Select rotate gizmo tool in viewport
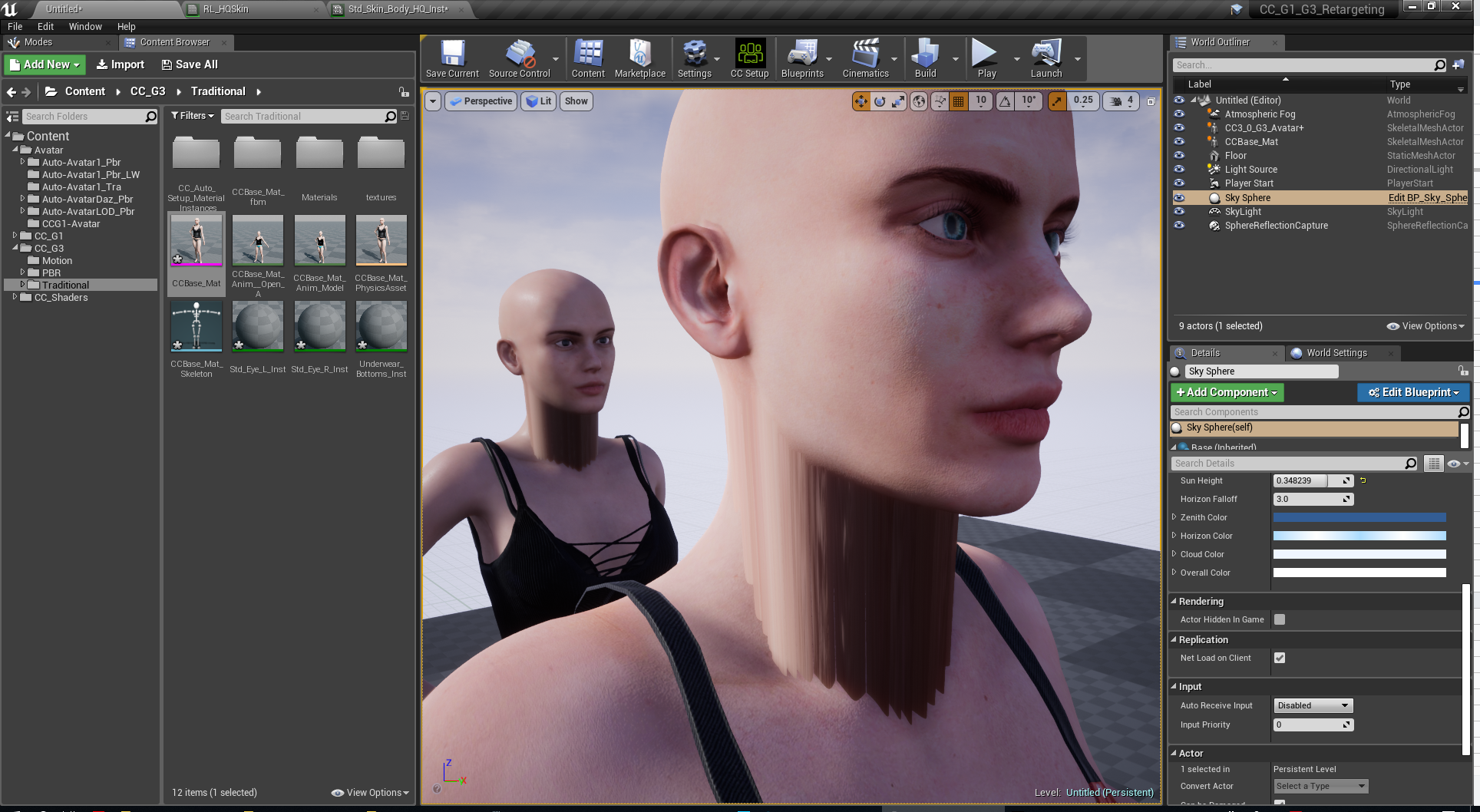 pos(880,101)
